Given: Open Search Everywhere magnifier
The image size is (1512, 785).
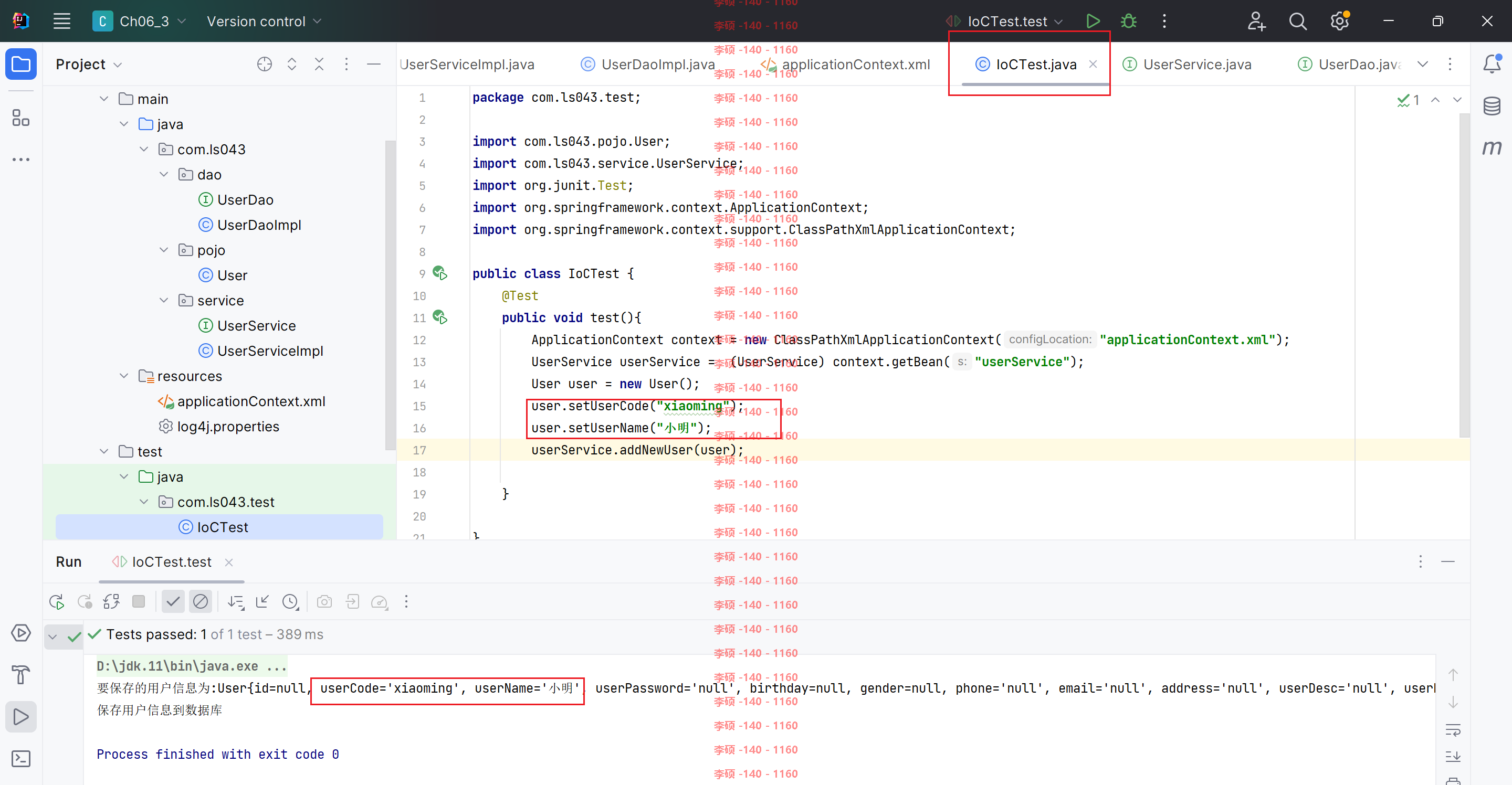Looking at the screenshot, I should click(x=1298, y=22).
